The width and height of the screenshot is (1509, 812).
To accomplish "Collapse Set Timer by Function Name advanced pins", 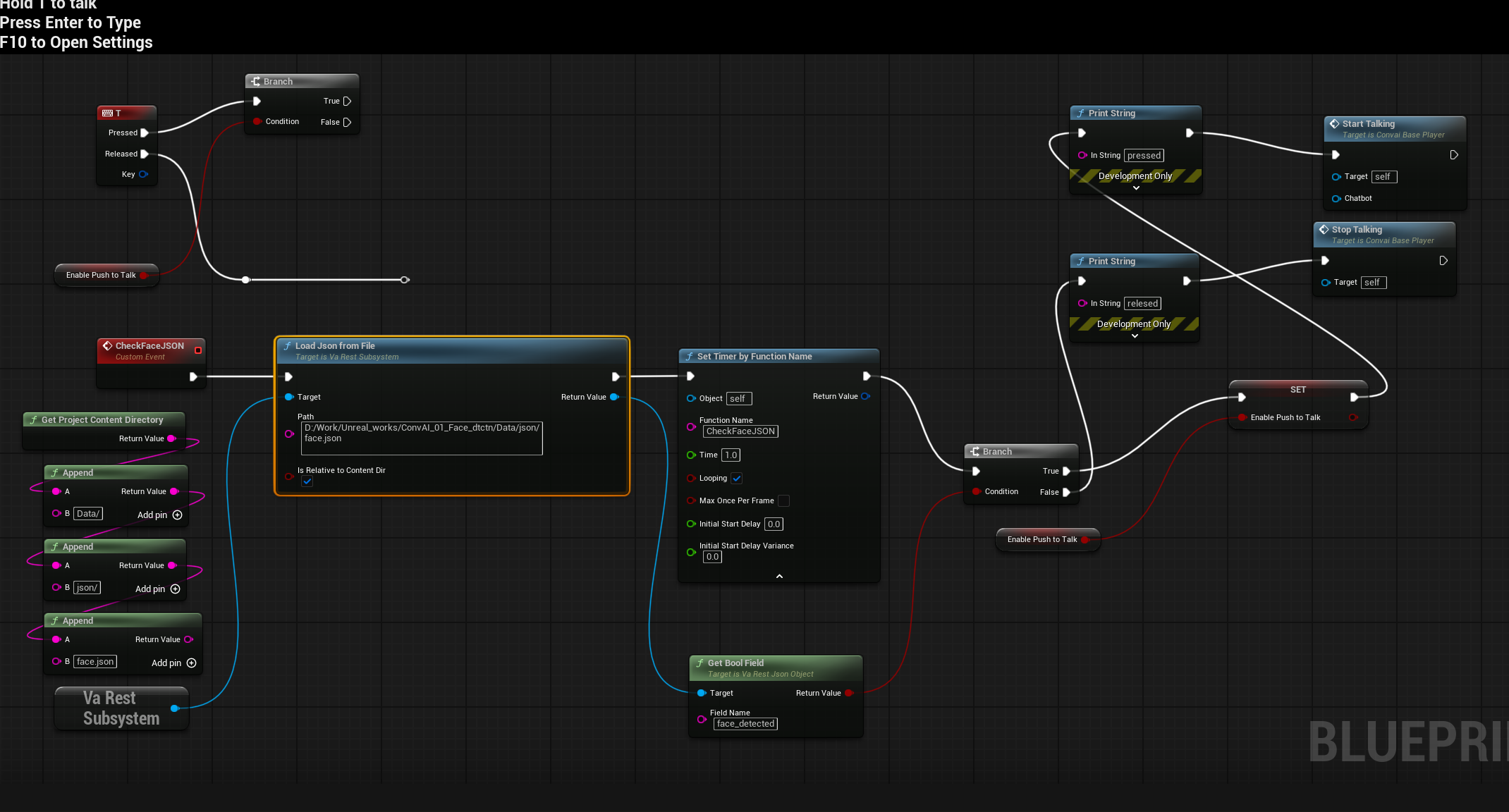I will tap(779, 577).
